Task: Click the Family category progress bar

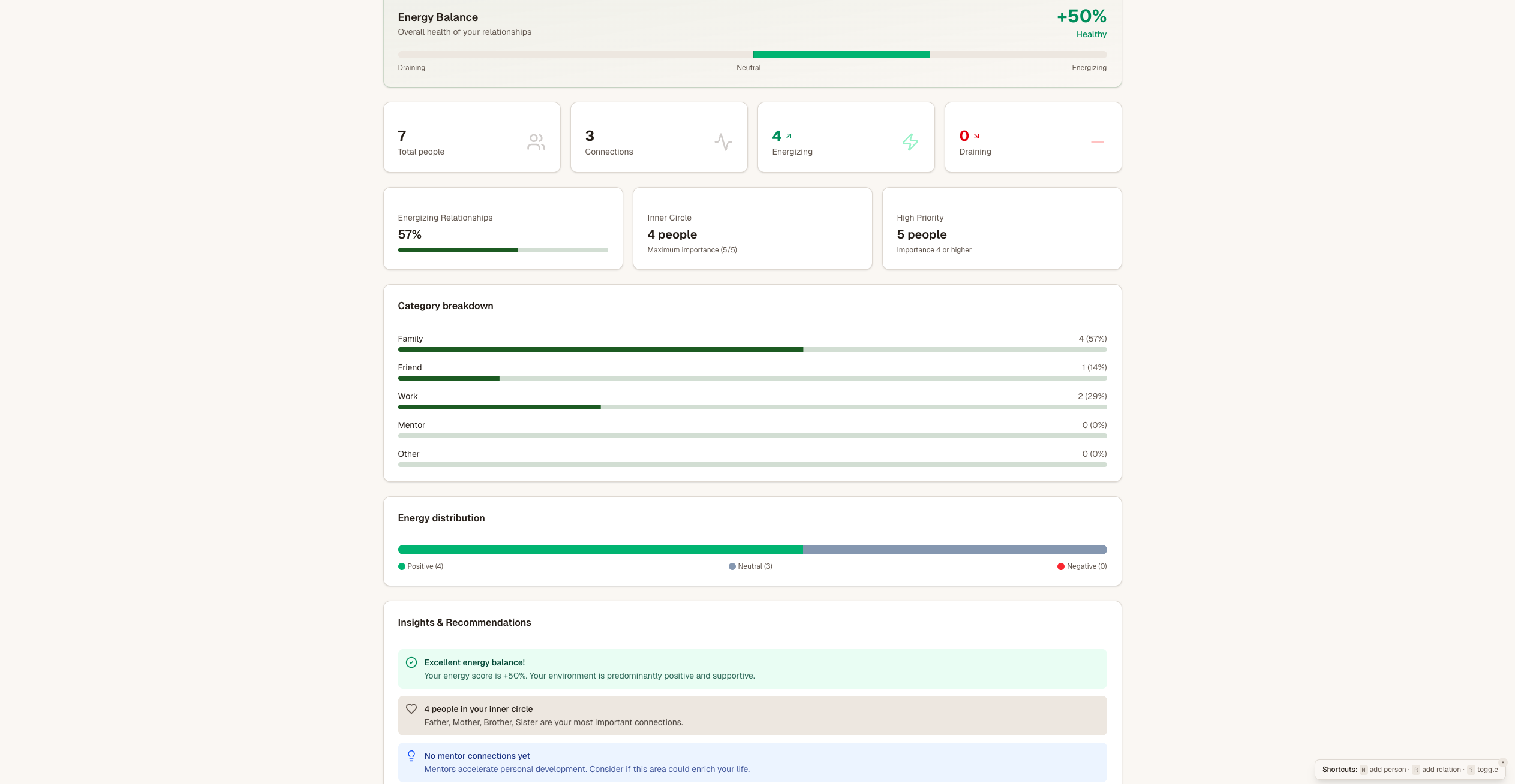Action: point(752,349)
